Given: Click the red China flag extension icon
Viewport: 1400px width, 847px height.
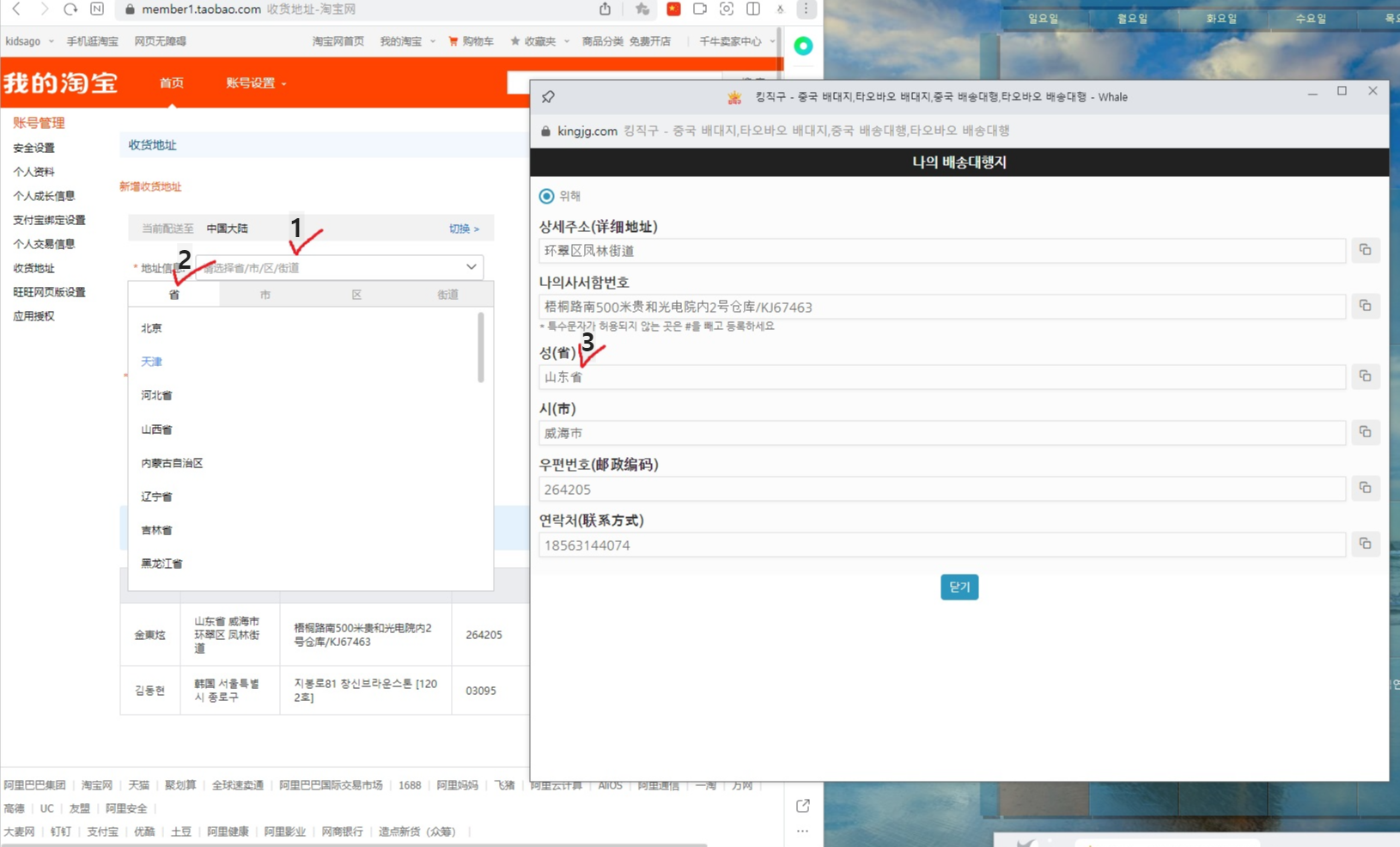Looking at the screenshot, I should coord(673,9).
